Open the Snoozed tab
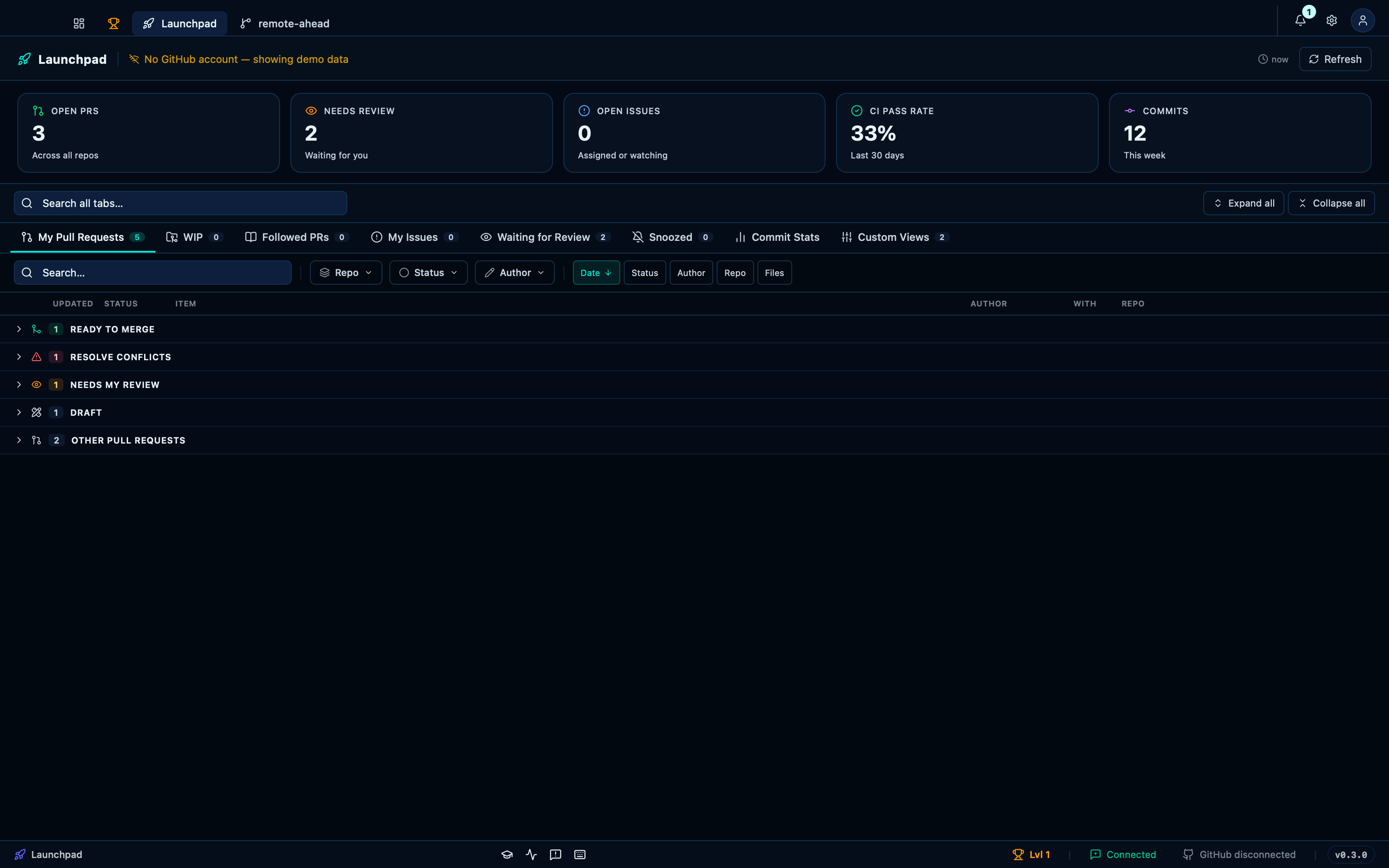The width and height of the screenshot is (1389, 868). 672,237
